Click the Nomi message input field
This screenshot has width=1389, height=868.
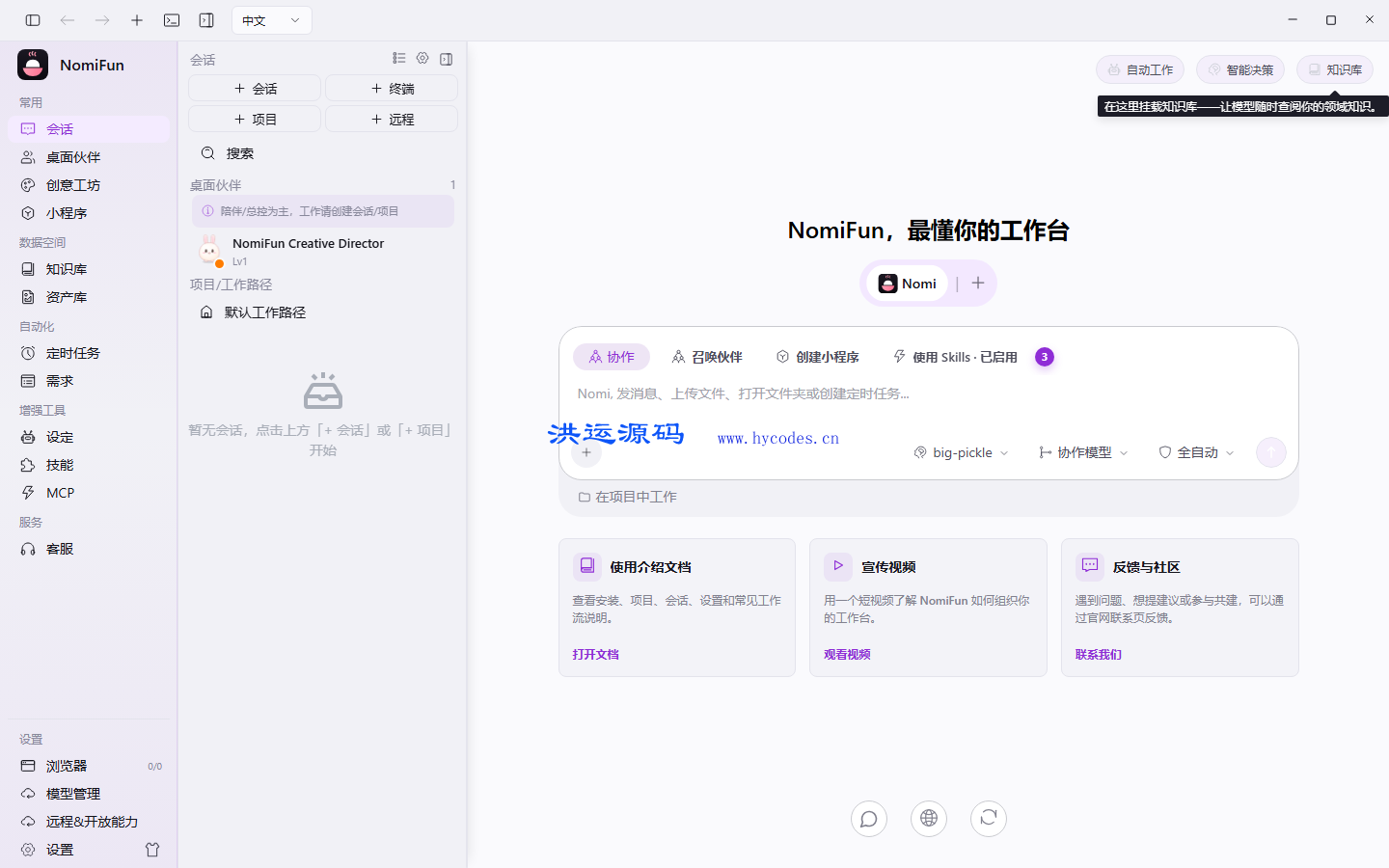pyautogui.click(x=928, y=393)
